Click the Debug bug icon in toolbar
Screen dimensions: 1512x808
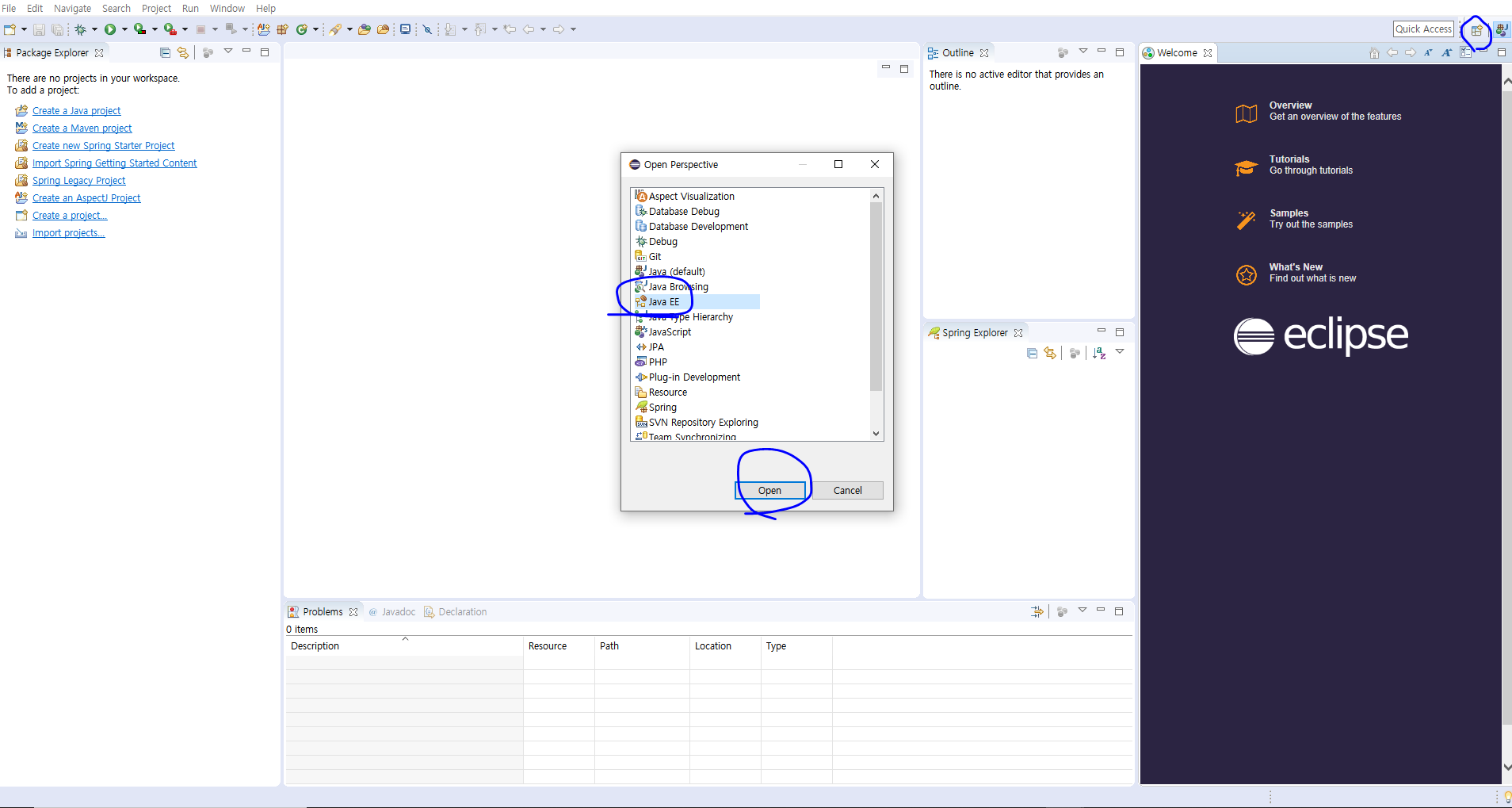click(x=80, y=29)
